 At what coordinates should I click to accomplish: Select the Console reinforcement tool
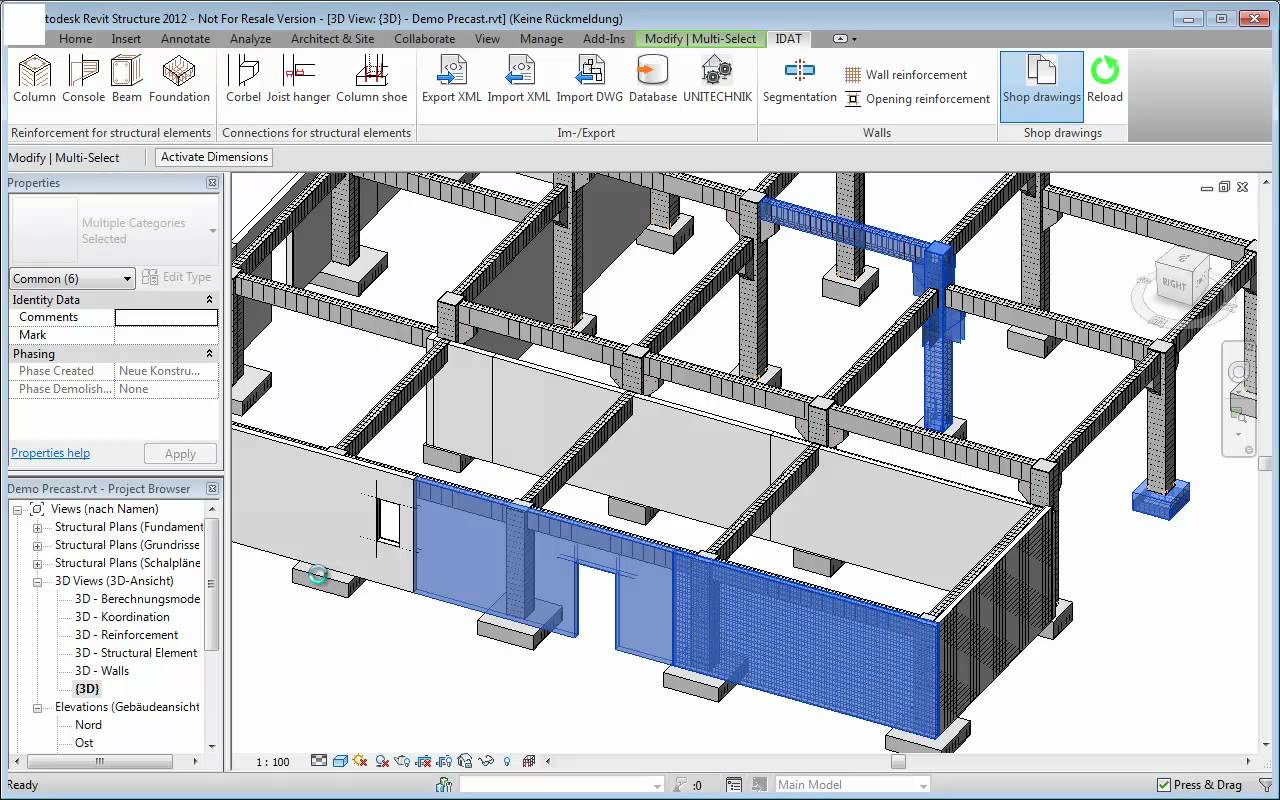[x=83, y=79]
